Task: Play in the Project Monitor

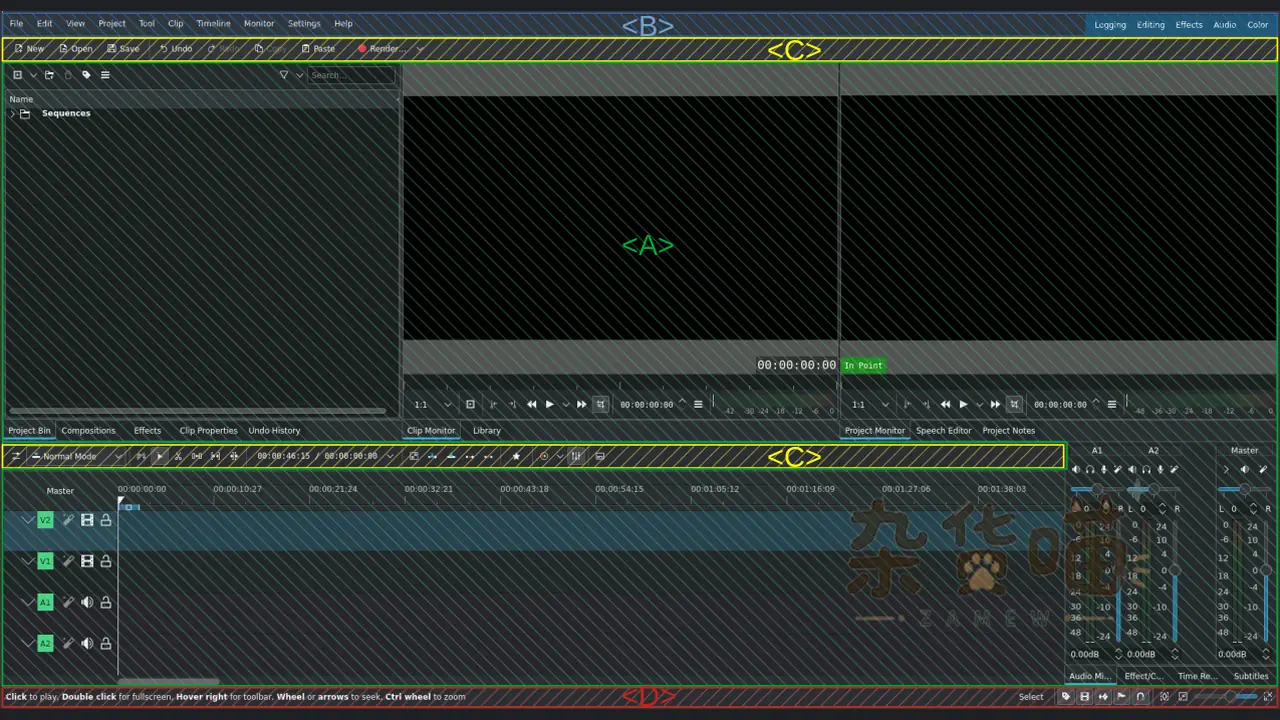Action: coord(963,404)
